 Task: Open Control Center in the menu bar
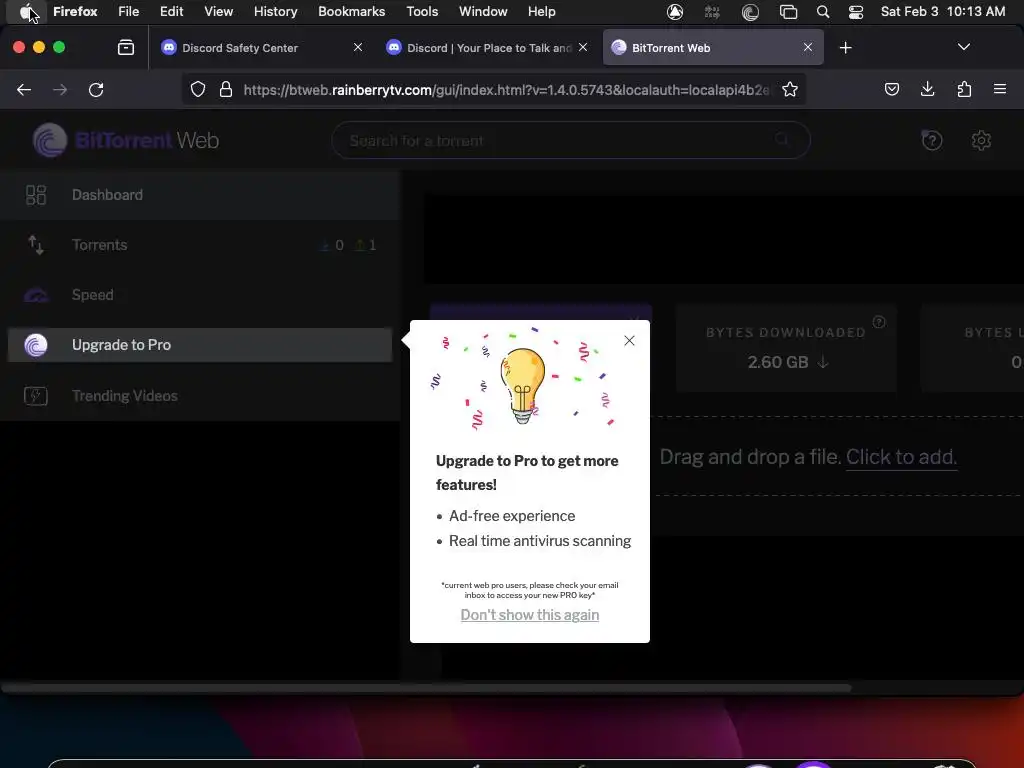coord(856,12)
